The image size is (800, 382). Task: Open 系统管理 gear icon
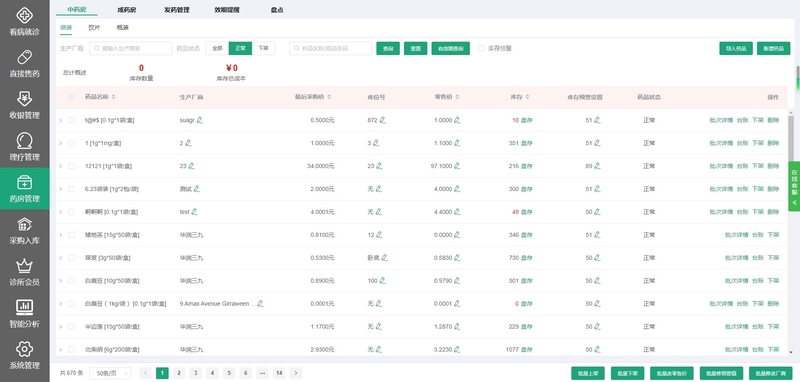pos(24,349)
